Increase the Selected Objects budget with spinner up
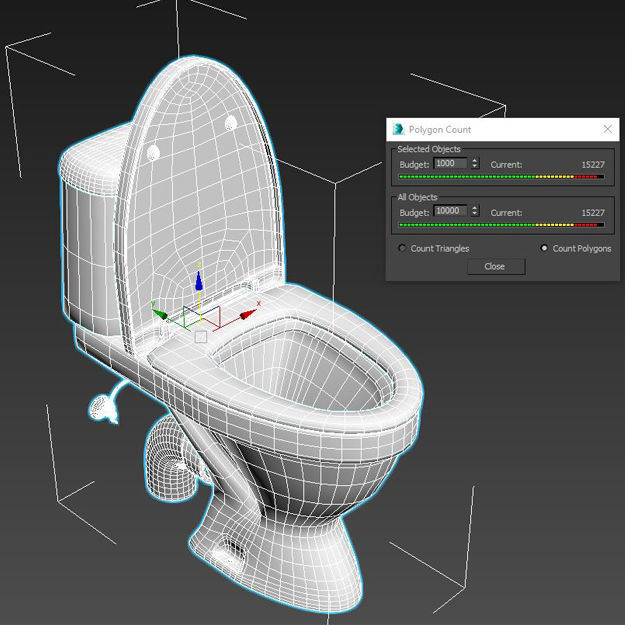 pyautogui.click(x=474, y=161)
